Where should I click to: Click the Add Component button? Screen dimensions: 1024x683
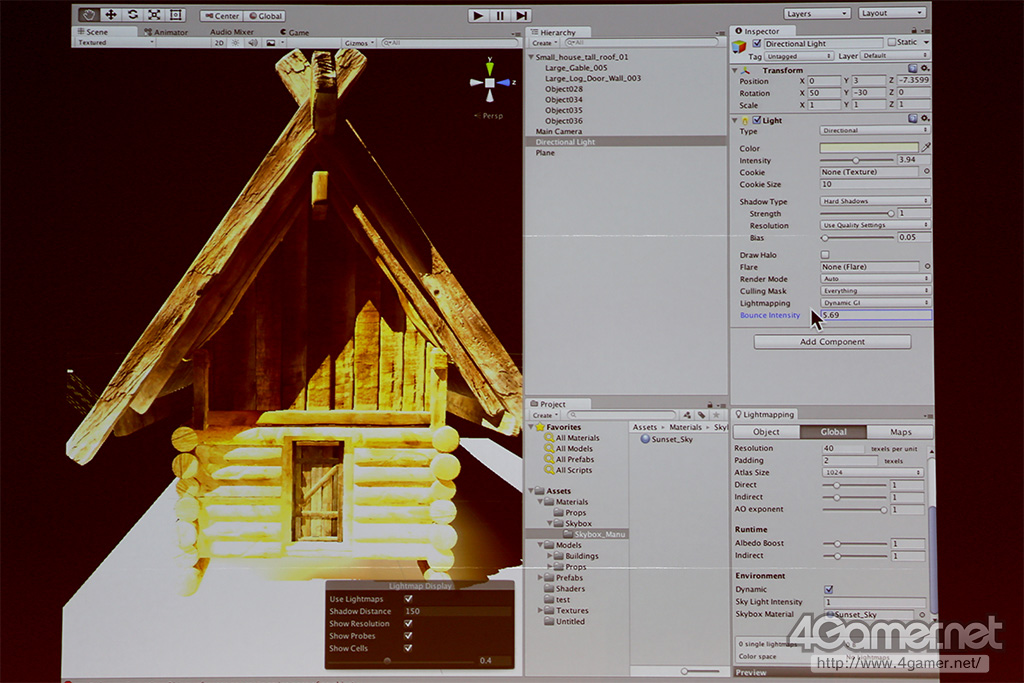point(832,342)
